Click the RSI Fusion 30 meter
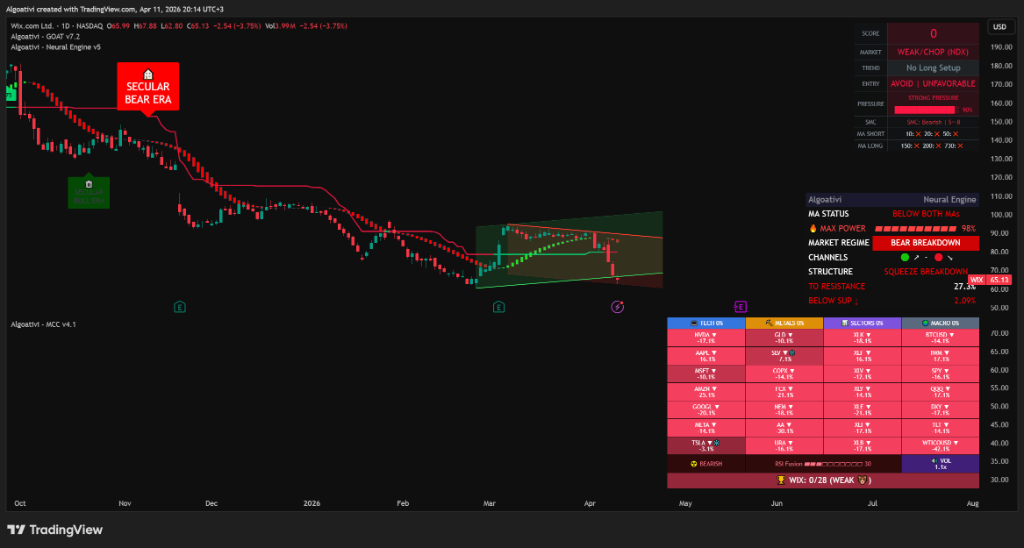This screenshot has height=548, width=1024. pyautogui.click(x=823, y=464)
